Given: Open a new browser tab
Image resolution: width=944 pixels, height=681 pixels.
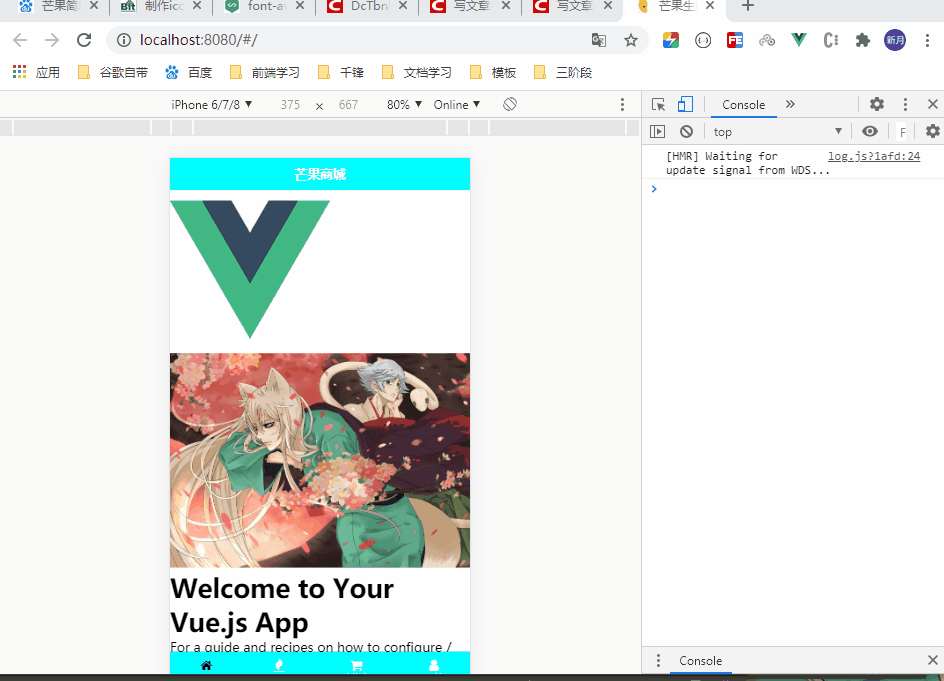Looking at the screenshot, I should (x=747, y=6).
